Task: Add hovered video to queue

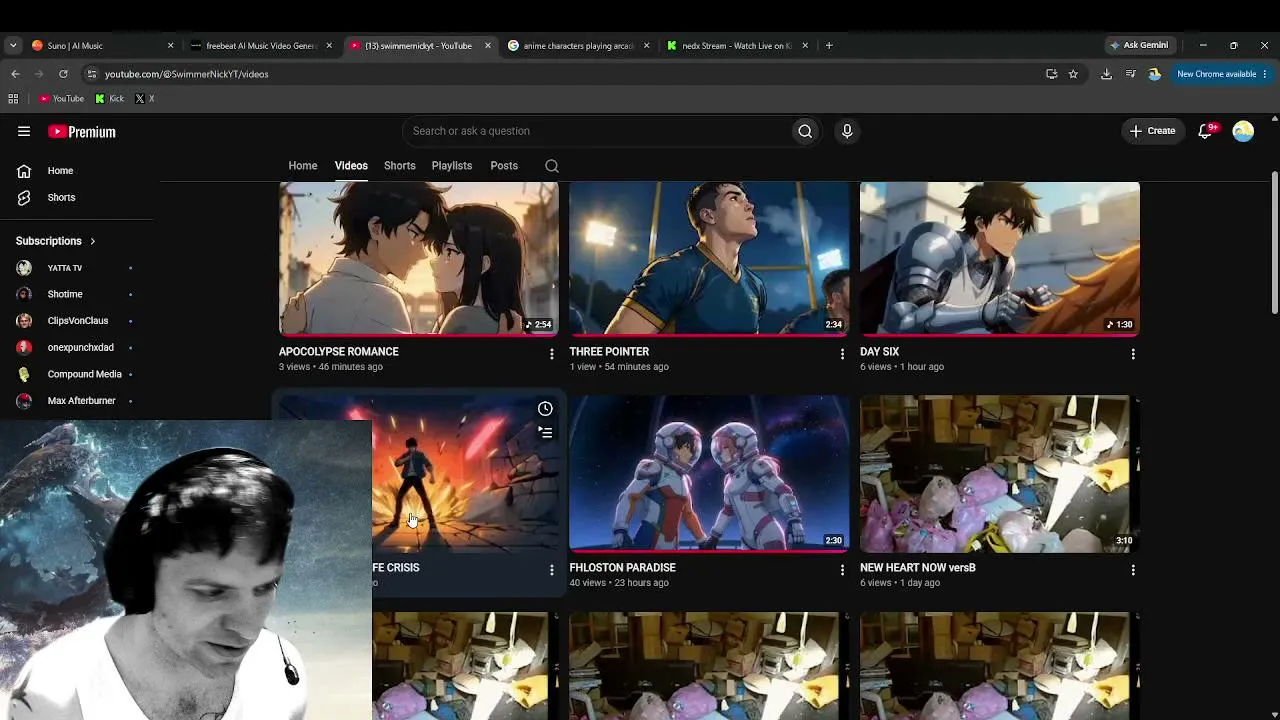Action: [545, 433]
